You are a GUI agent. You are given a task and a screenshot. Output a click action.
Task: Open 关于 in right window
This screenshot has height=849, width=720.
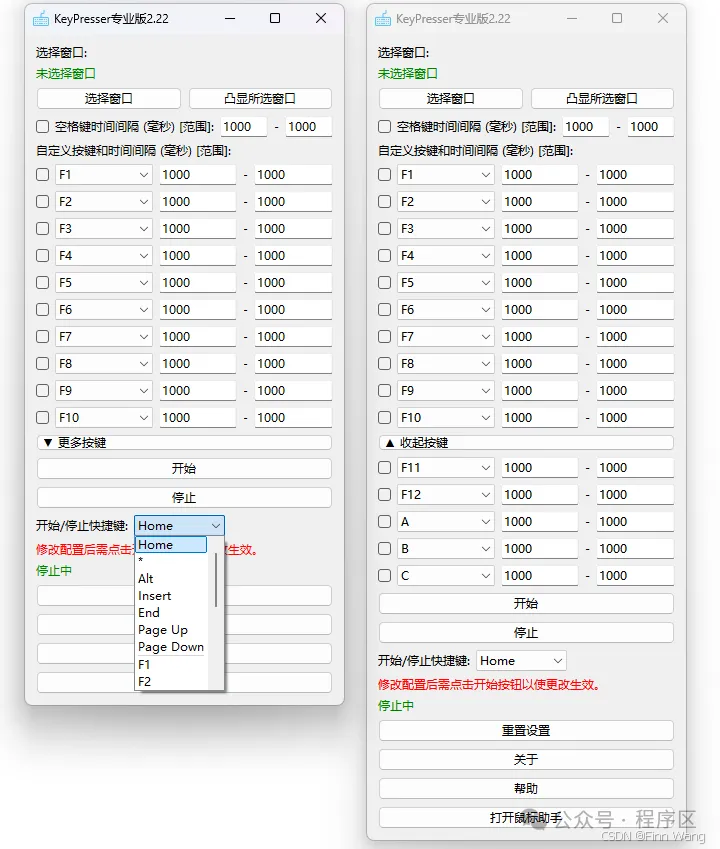pyautogui.click(x=526, y=760)
